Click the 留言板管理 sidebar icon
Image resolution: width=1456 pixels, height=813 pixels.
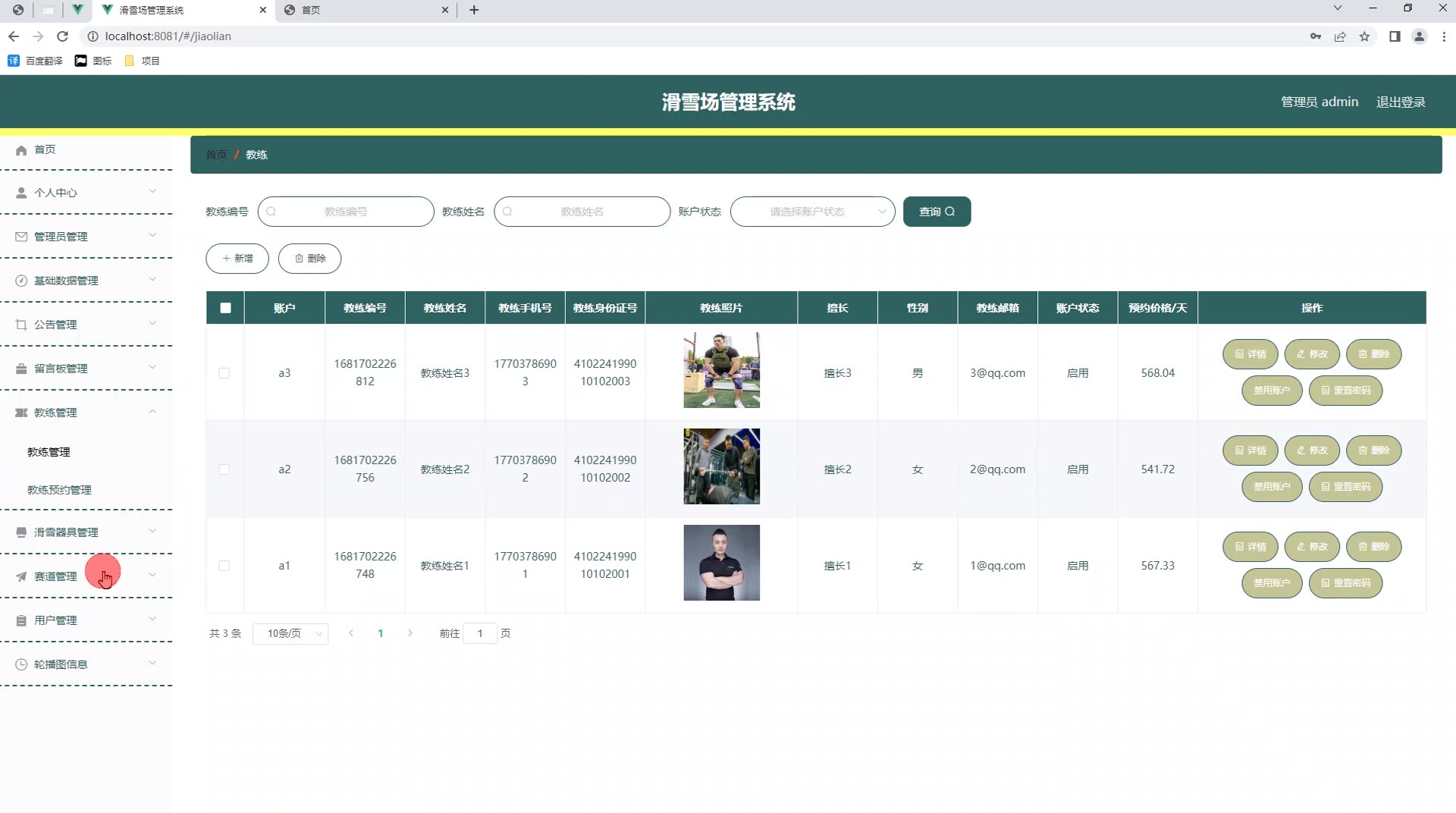[21, 369]
